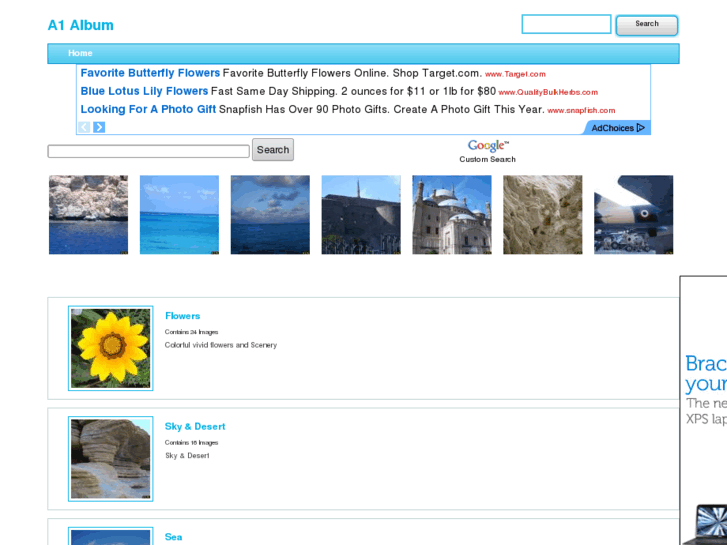Visit the www.Target.com link

pos(515,74)
